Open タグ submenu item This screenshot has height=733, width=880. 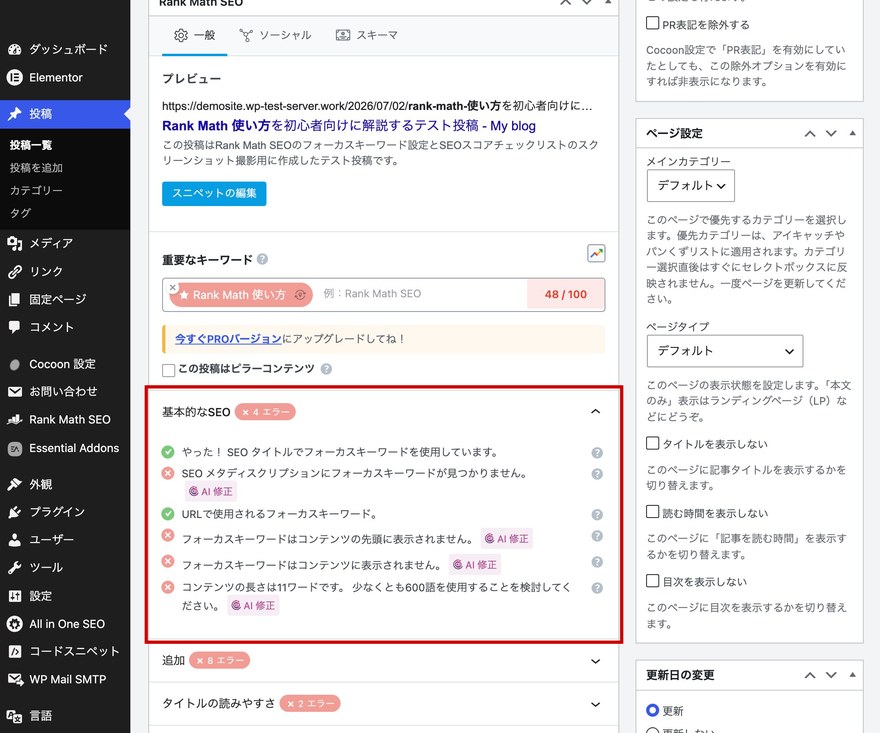(x=20, y=213)
